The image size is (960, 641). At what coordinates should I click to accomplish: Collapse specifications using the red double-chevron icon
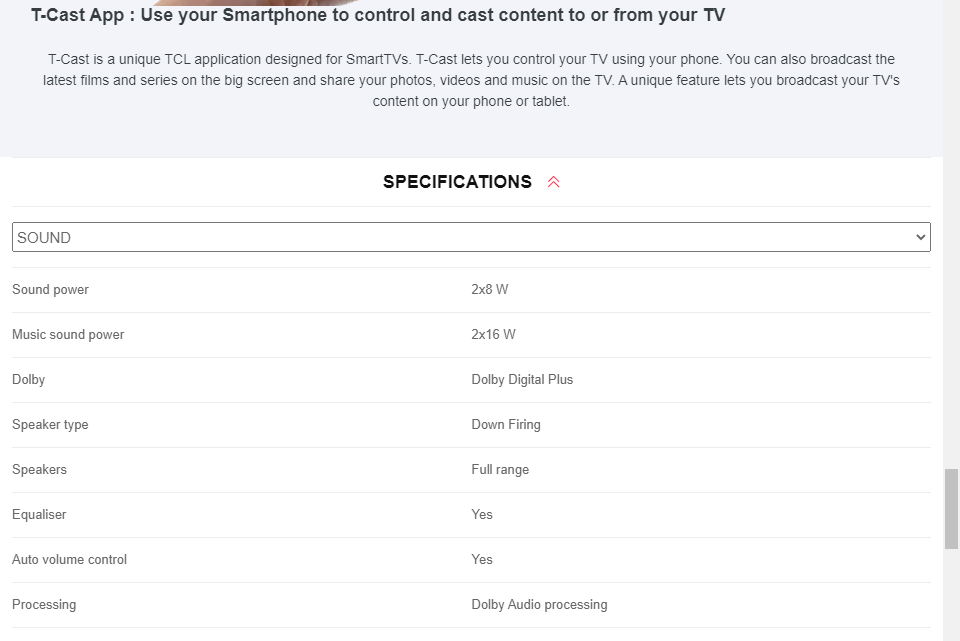553,182
